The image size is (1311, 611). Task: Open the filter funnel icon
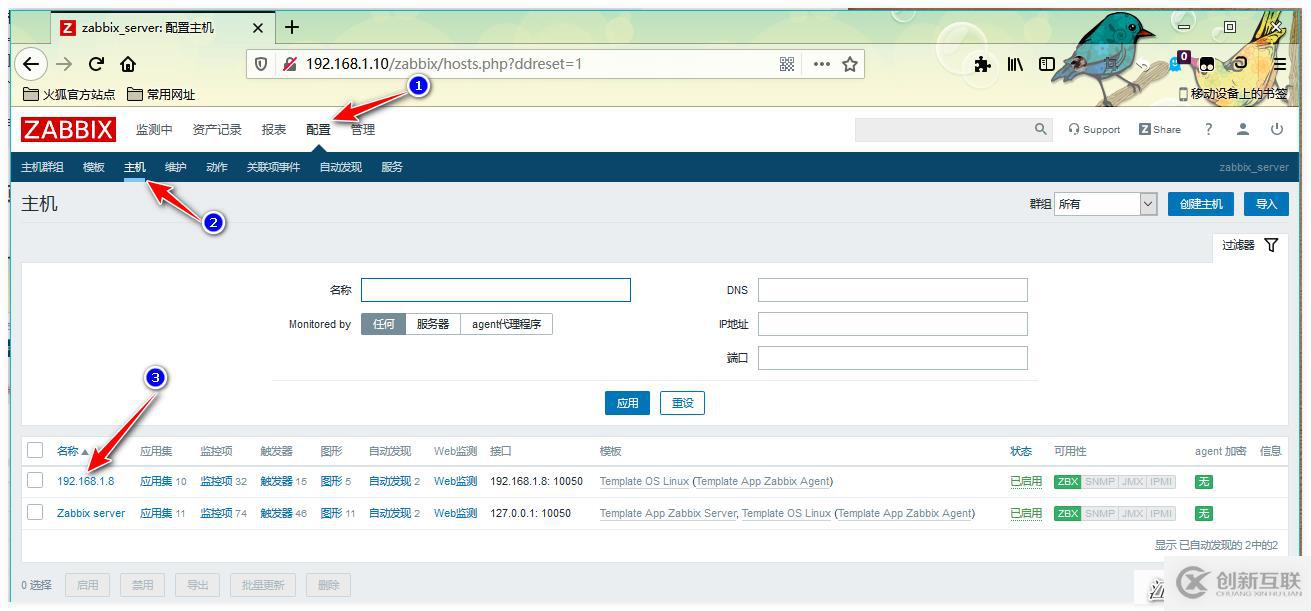pyautogui.click(x=1271, y=244)
